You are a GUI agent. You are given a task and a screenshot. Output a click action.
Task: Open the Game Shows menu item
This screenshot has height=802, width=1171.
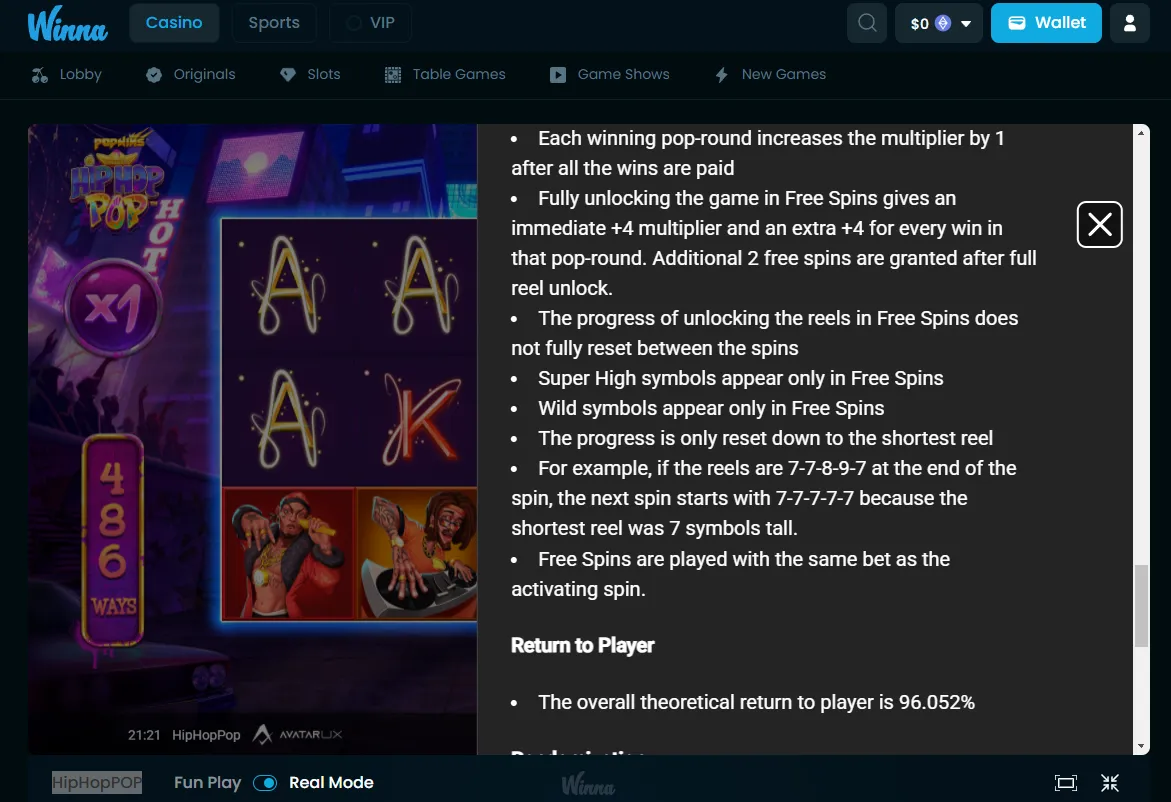point(609,75)
